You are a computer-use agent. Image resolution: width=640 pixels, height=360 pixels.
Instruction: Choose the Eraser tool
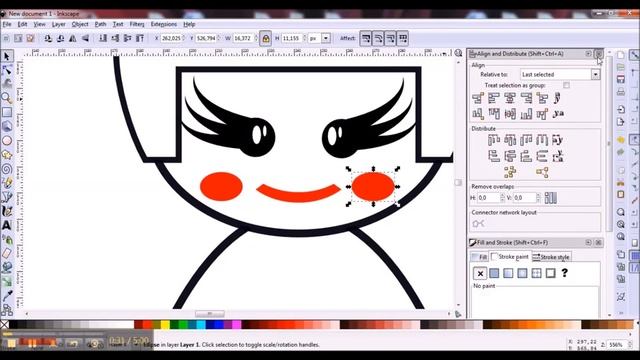pyautogui.click(x=7, y=253)
